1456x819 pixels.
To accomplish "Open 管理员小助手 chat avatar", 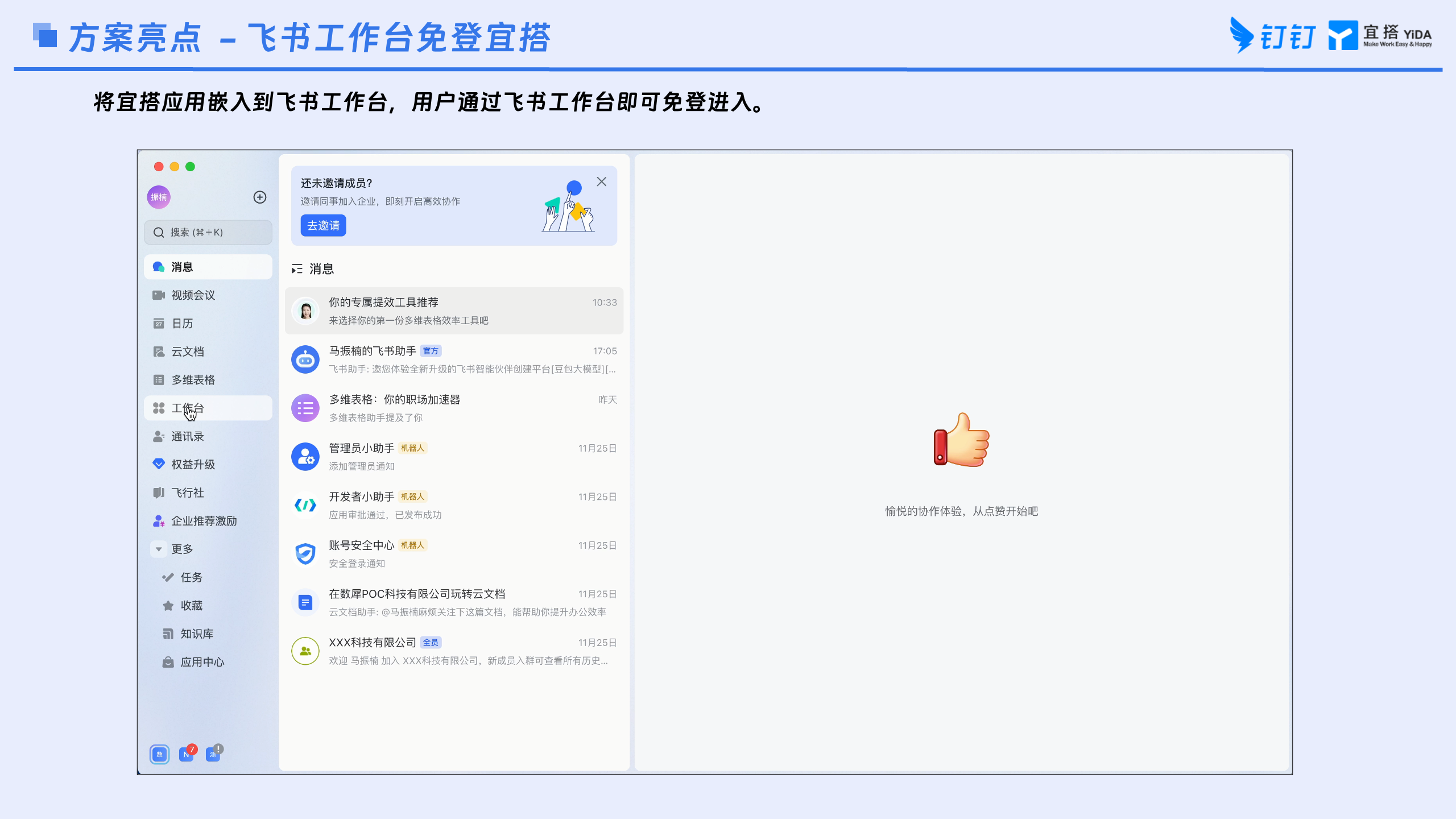I will click(305, 457).
